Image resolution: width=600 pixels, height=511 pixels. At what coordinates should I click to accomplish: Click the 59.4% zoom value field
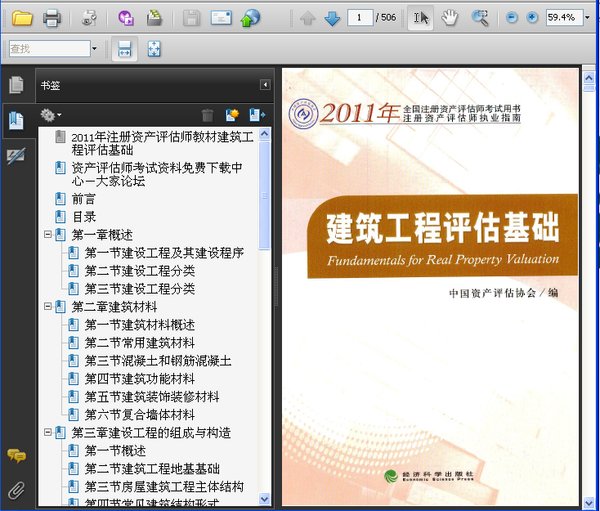click(x=564, y=18)
